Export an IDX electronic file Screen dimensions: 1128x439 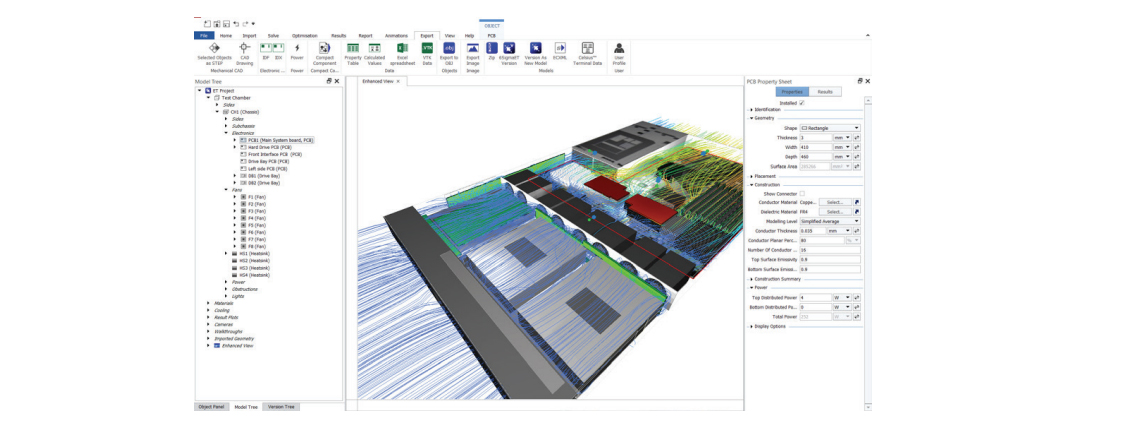point(278,51)
